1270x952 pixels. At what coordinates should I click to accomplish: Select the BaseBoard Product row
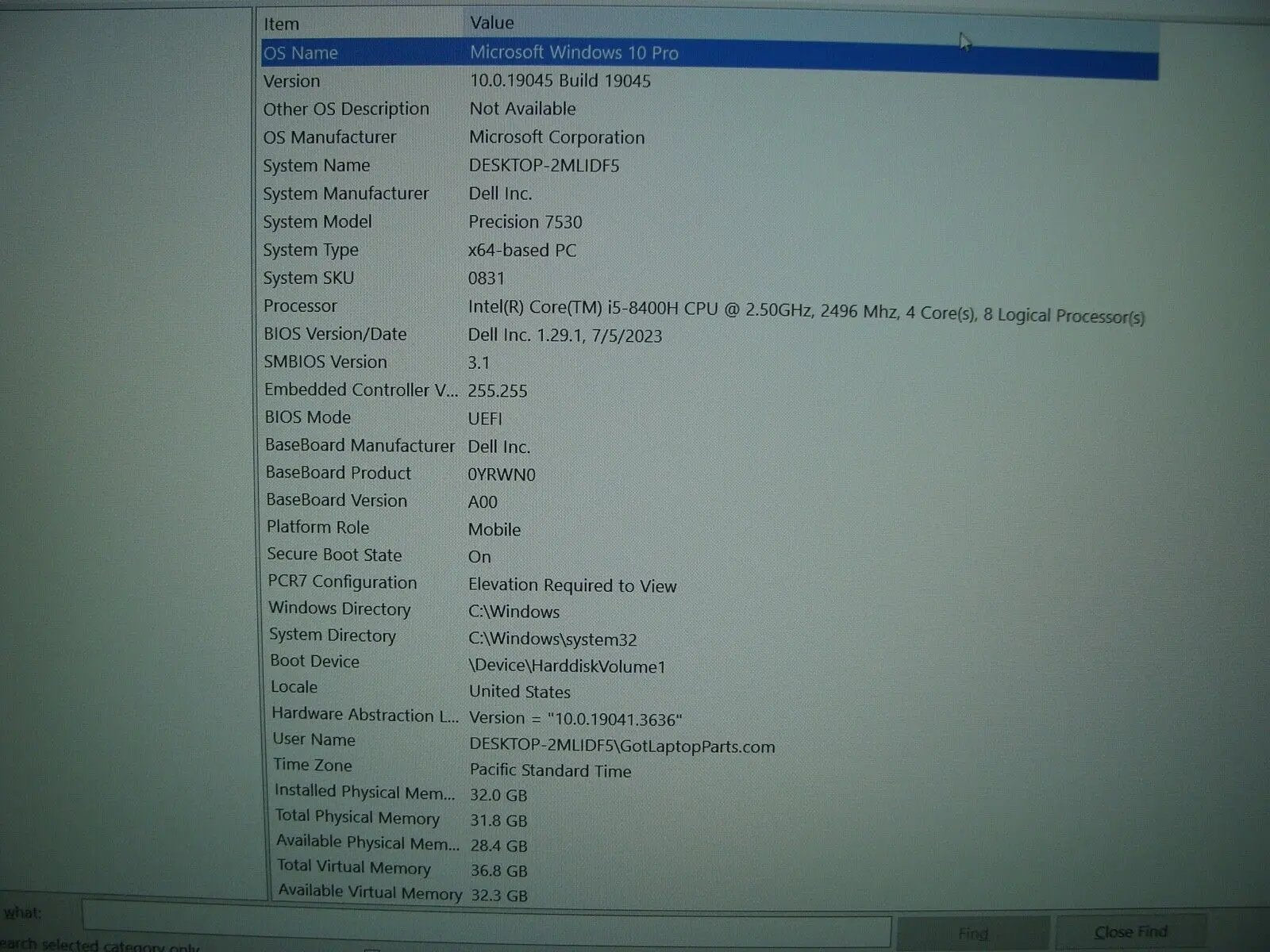pos(710,474)
